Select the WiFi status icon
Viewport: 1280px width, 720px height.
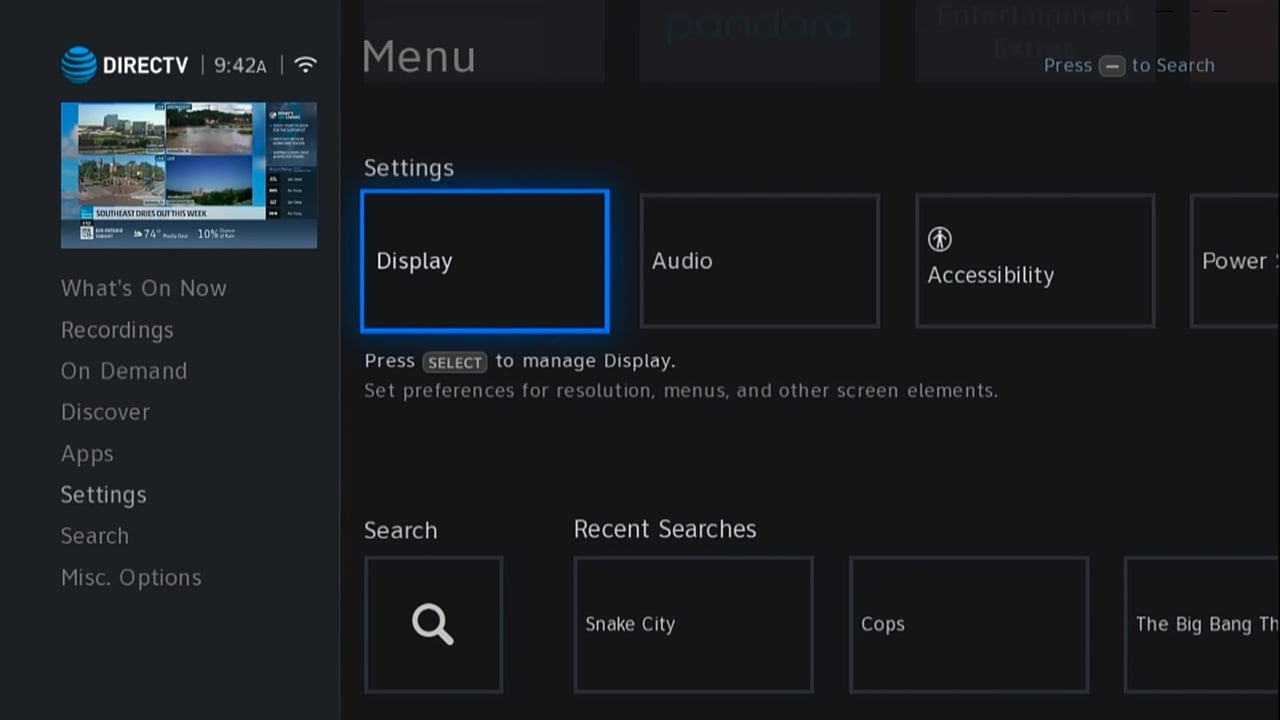tap(305, 63)
